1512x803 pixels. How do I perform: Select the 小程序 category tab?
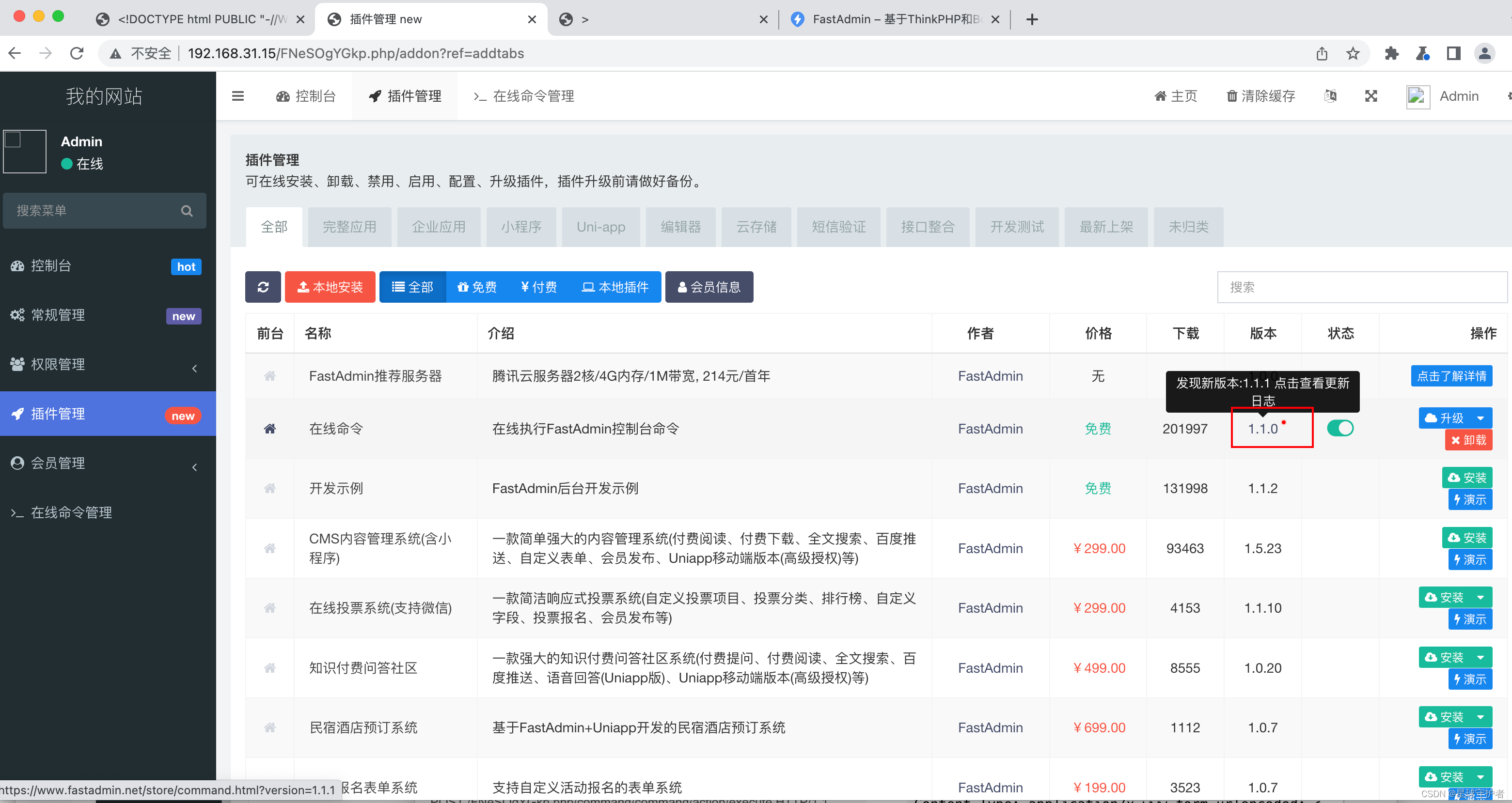pyautogui.click(x=521, y=227)
